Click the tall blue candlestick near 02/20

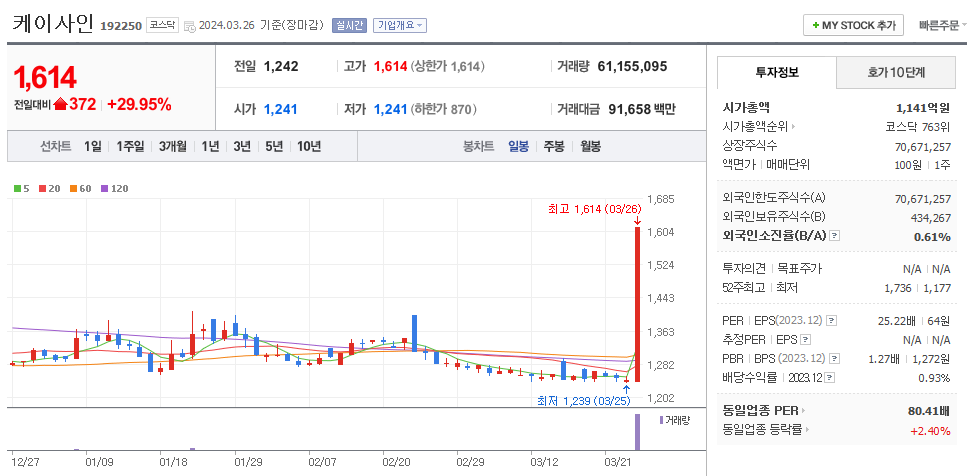click(414, 333)
